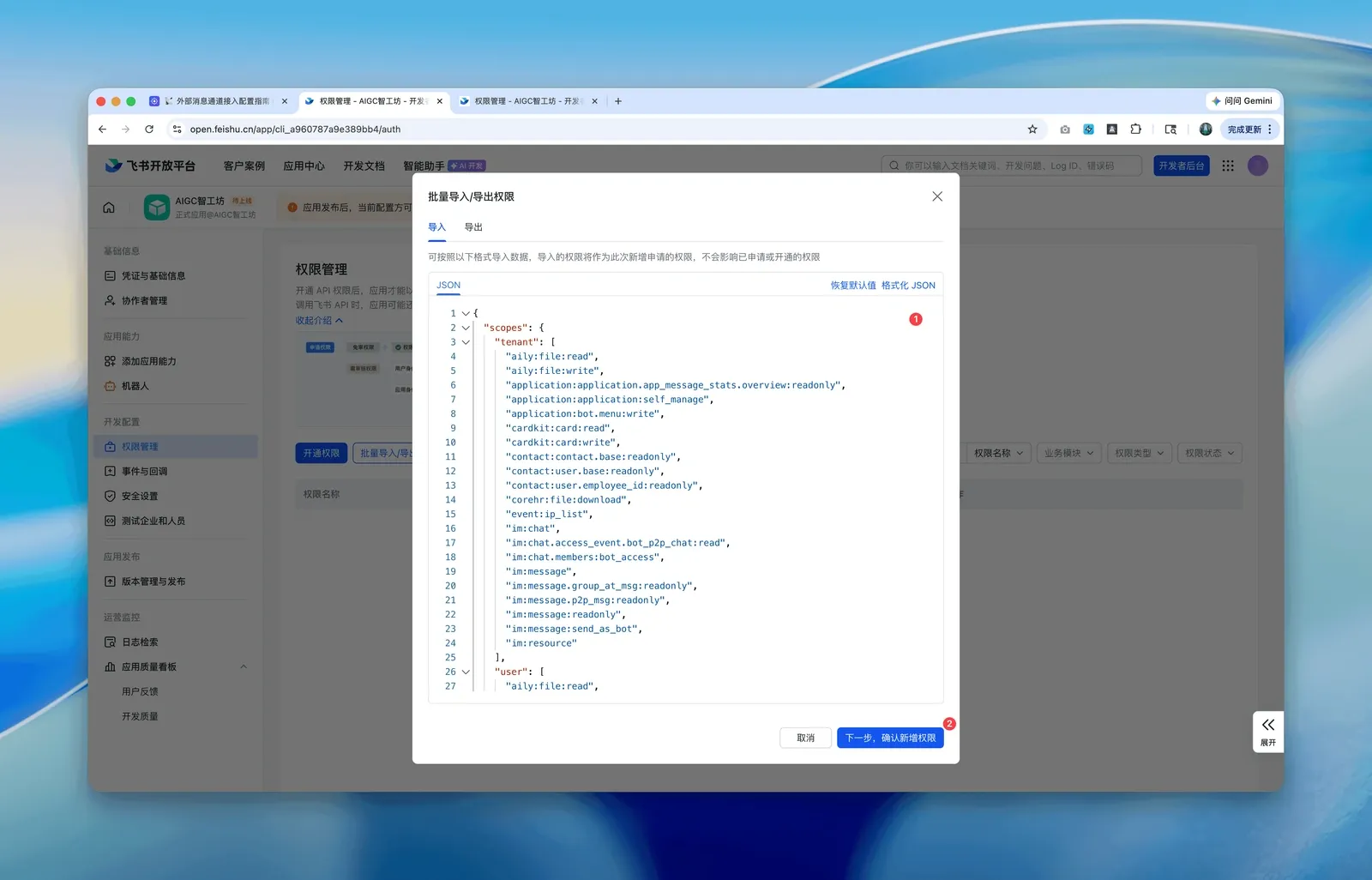1372x880 pixels.
Task: Click the camera screenshot extension icon
Action: tap(1065, 130)
